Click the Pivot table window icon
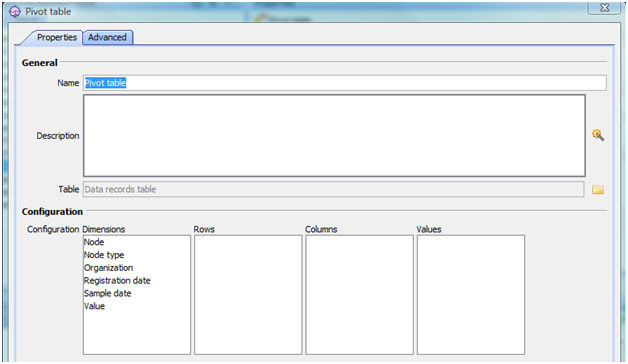Image resolution: width=628 pixels, height=364 pixels. pyautogui.click(x=15, y=12)
